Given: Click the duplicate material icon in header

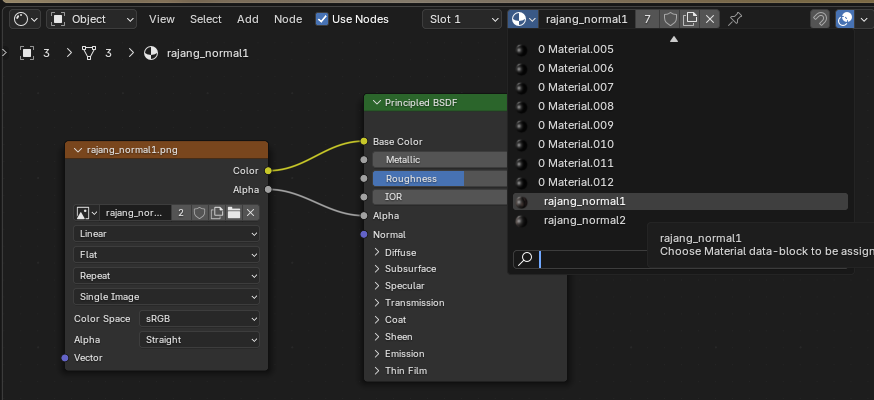Looking at the screenshot, I should [690, 19].
